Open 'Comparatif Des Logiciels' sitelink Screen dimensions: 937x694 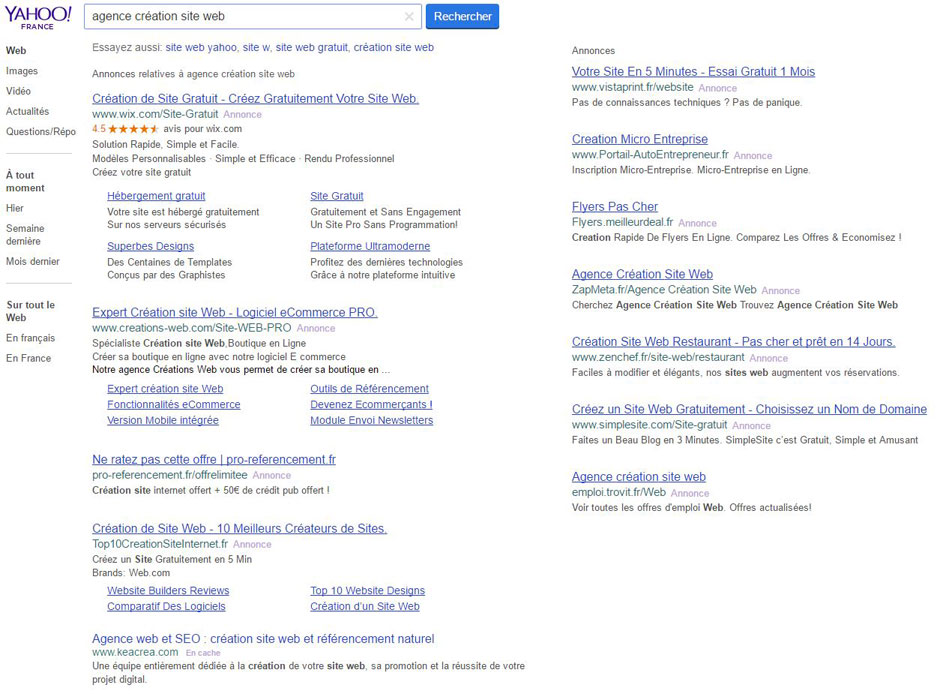point(166,607)
